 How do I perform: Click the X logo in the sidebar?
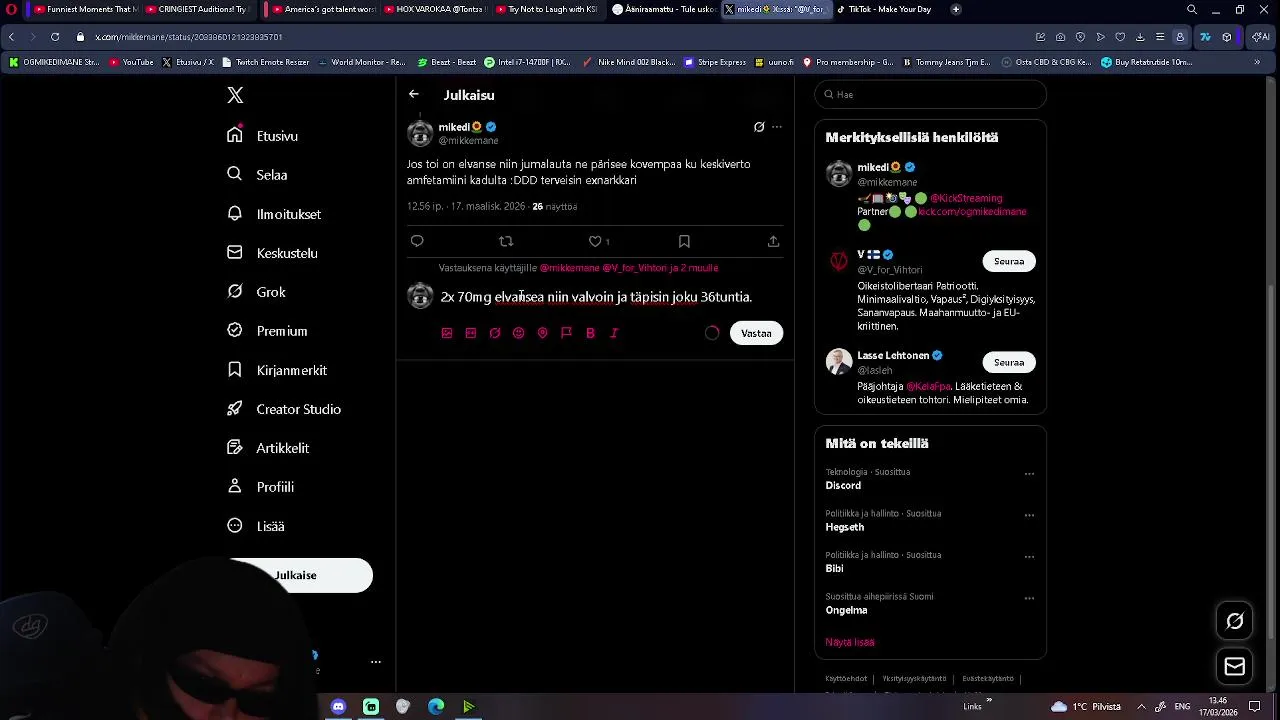coord(235,95)
